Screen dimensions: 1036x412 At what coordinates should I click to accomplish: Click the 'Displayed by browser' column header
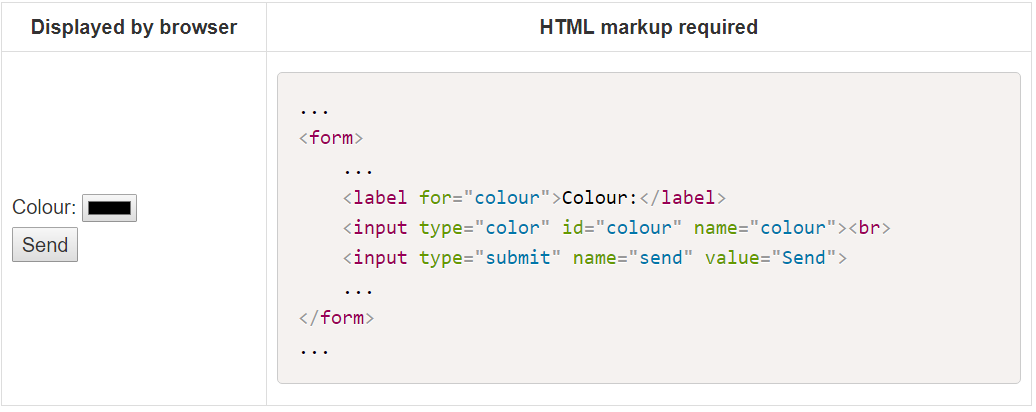(x=134, y=27)
